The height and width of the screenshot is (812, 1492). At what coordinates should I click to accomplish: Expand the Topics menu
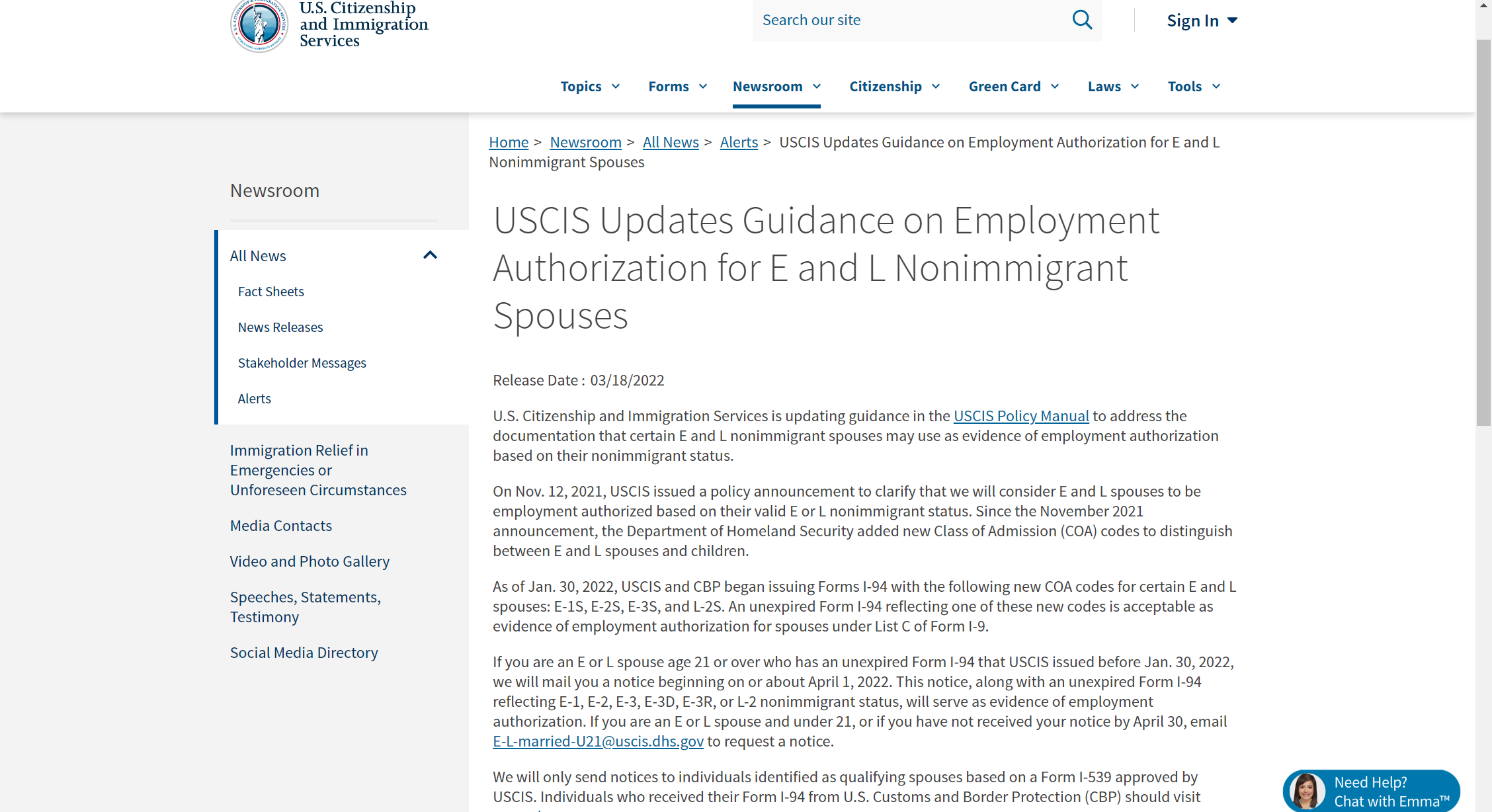(x=590, y=87)
